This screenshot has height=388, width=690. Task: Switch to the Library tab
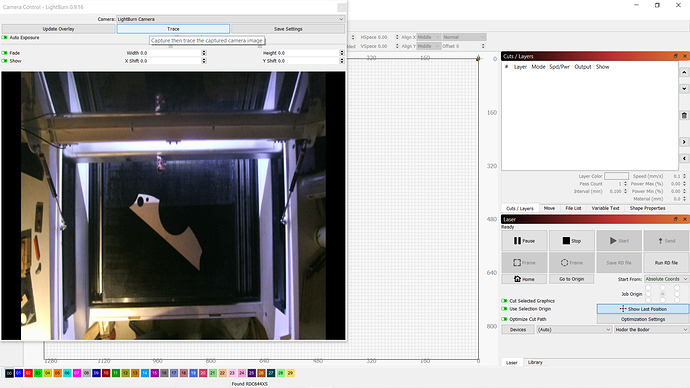click(535, 362)
